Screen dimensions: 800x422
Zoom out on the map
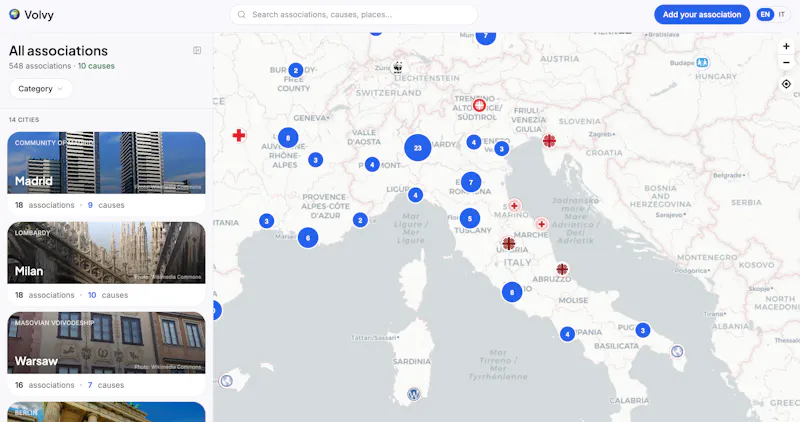[x=786, y=62]
